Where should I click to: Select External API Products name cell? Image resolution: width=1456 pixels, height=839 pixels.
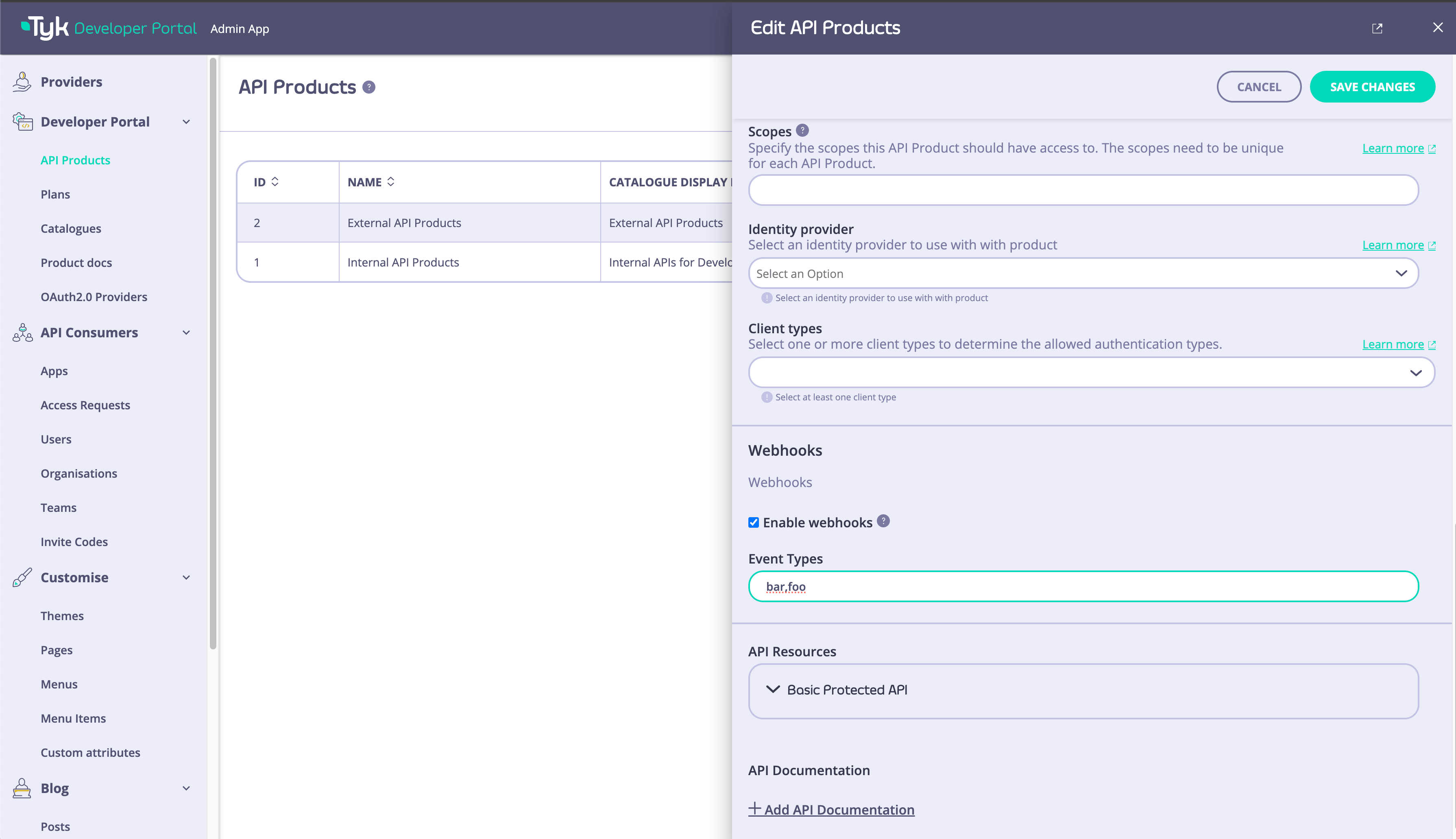(x=469, y=223)
